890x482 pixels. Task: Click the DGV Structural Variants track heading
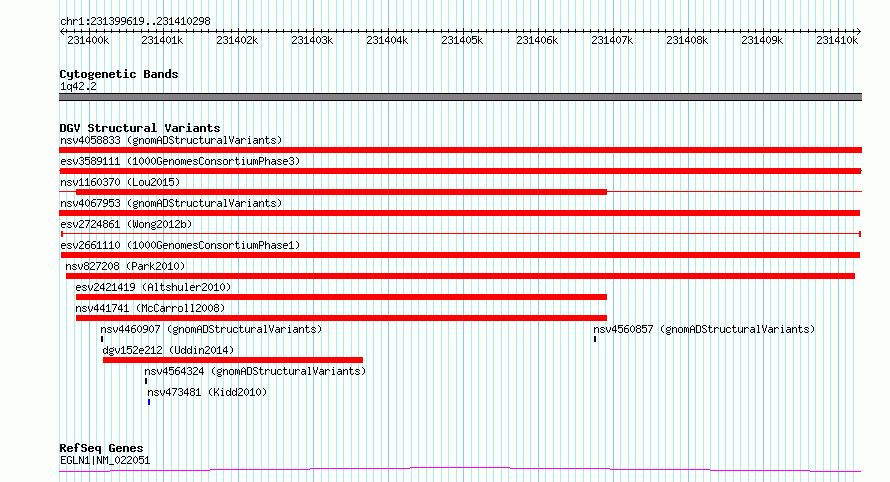click(140, 128)
